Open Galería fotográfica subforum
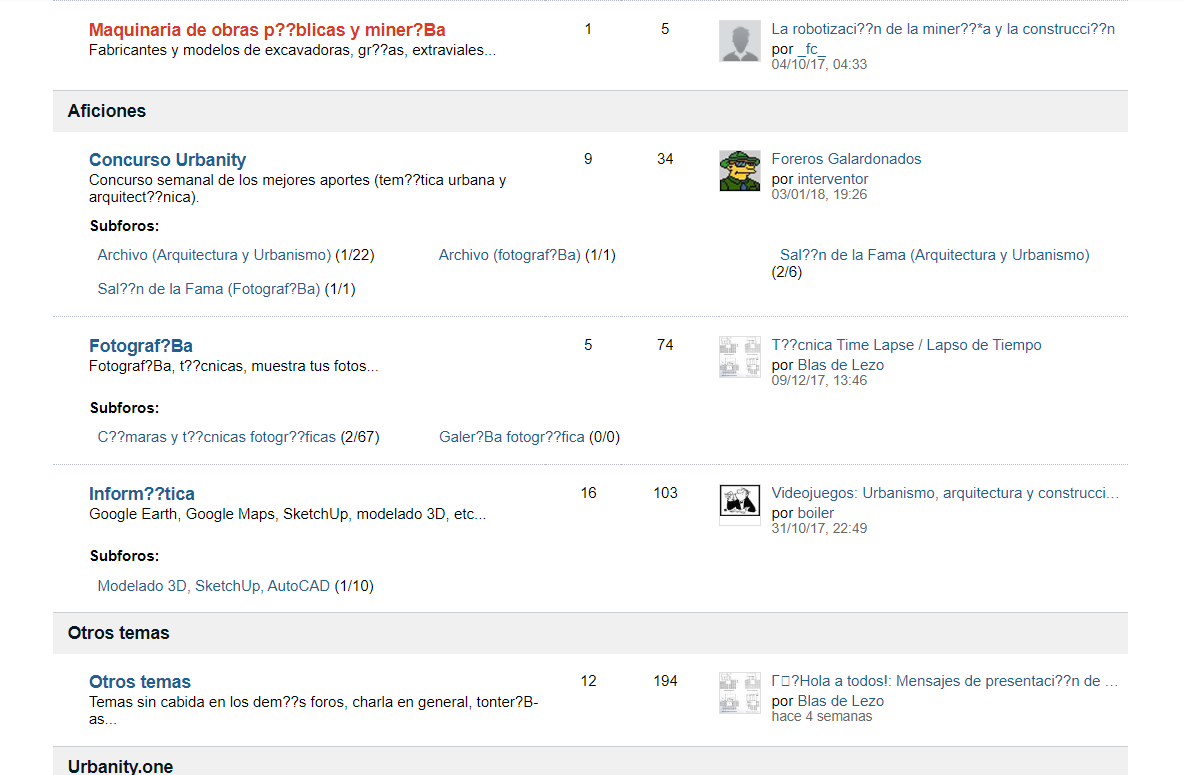 point(511,437)
